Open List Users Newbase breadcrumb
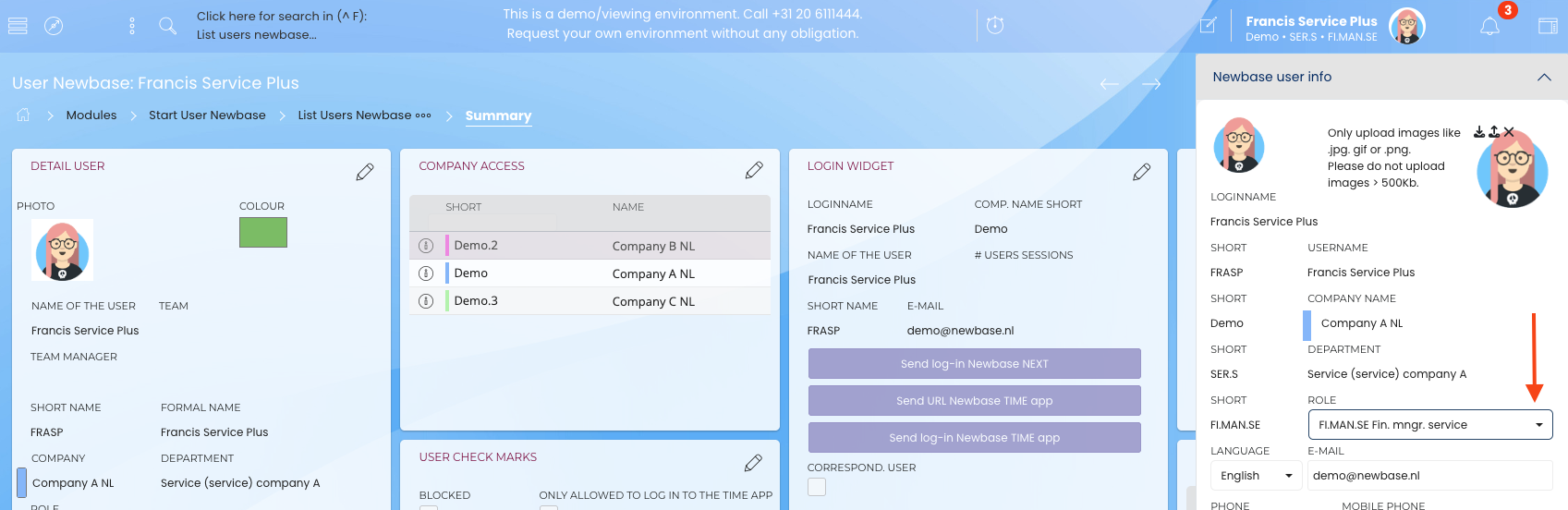1568x510 pixels. tap(355, 115)
